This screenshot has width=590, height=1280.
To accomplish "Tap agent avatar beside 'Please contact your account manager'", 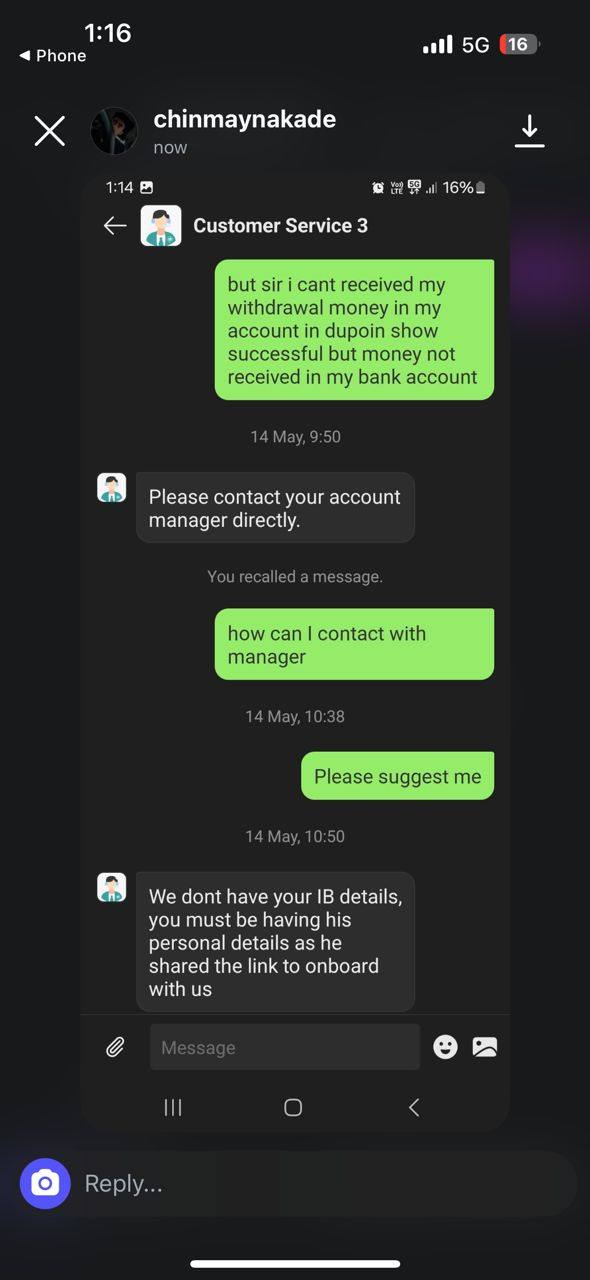I will [x=112, y=488].
